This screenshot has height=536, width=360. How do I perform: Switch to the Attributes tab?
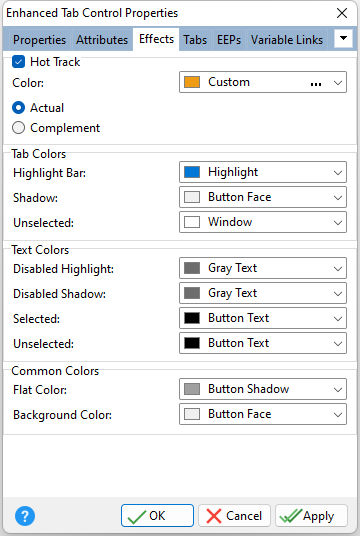pyautogui.click(x=102, y=40)
